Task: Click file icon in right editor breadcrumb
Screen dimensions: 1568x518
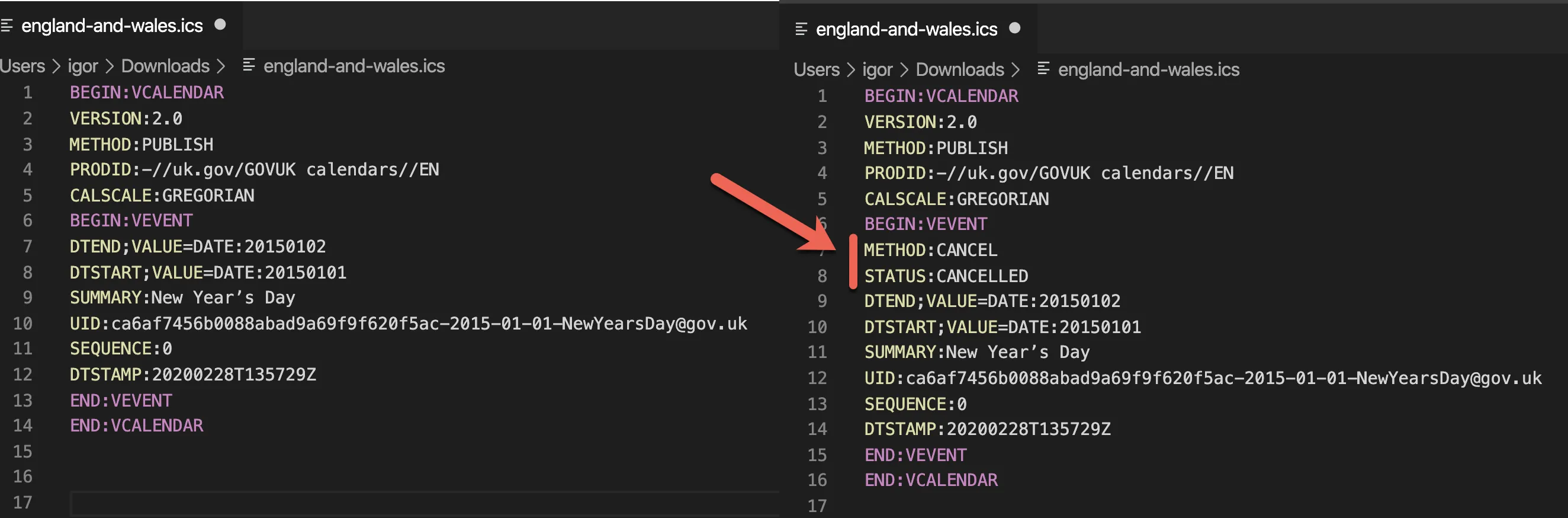Action: click(1043, 68)
